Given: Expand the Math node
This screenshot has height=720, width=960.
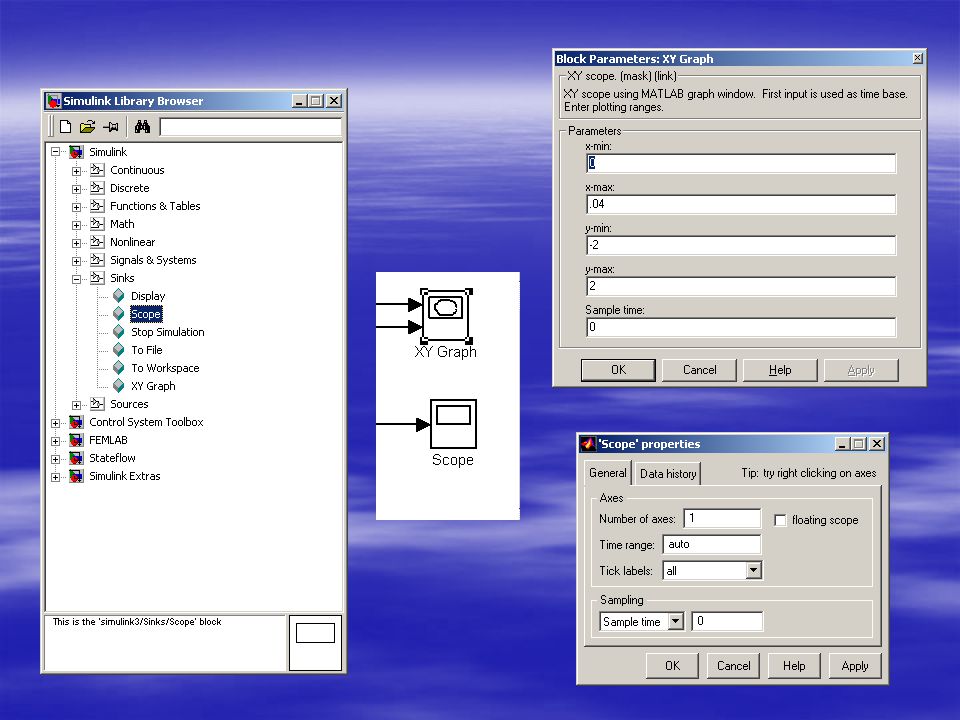Looking at the screenshot, I should point(77,225).
